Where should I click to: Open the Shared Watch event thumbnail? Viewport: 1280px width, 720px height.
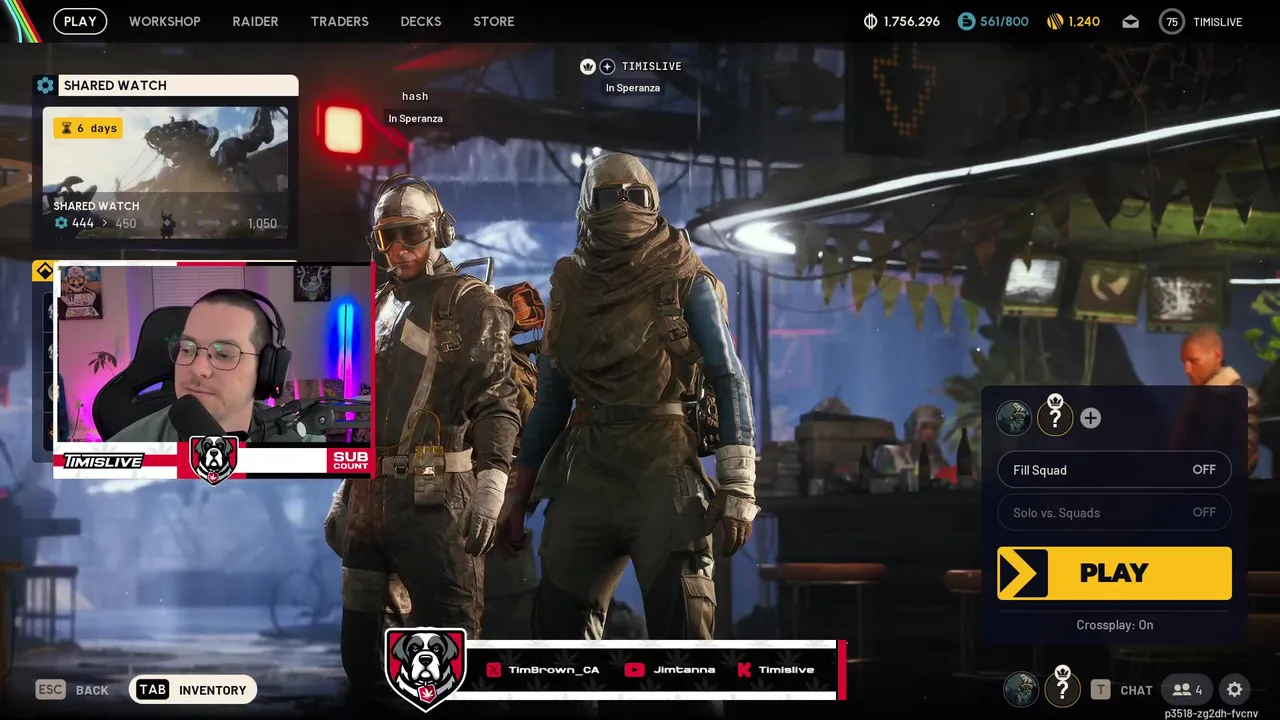pos(165,172)
